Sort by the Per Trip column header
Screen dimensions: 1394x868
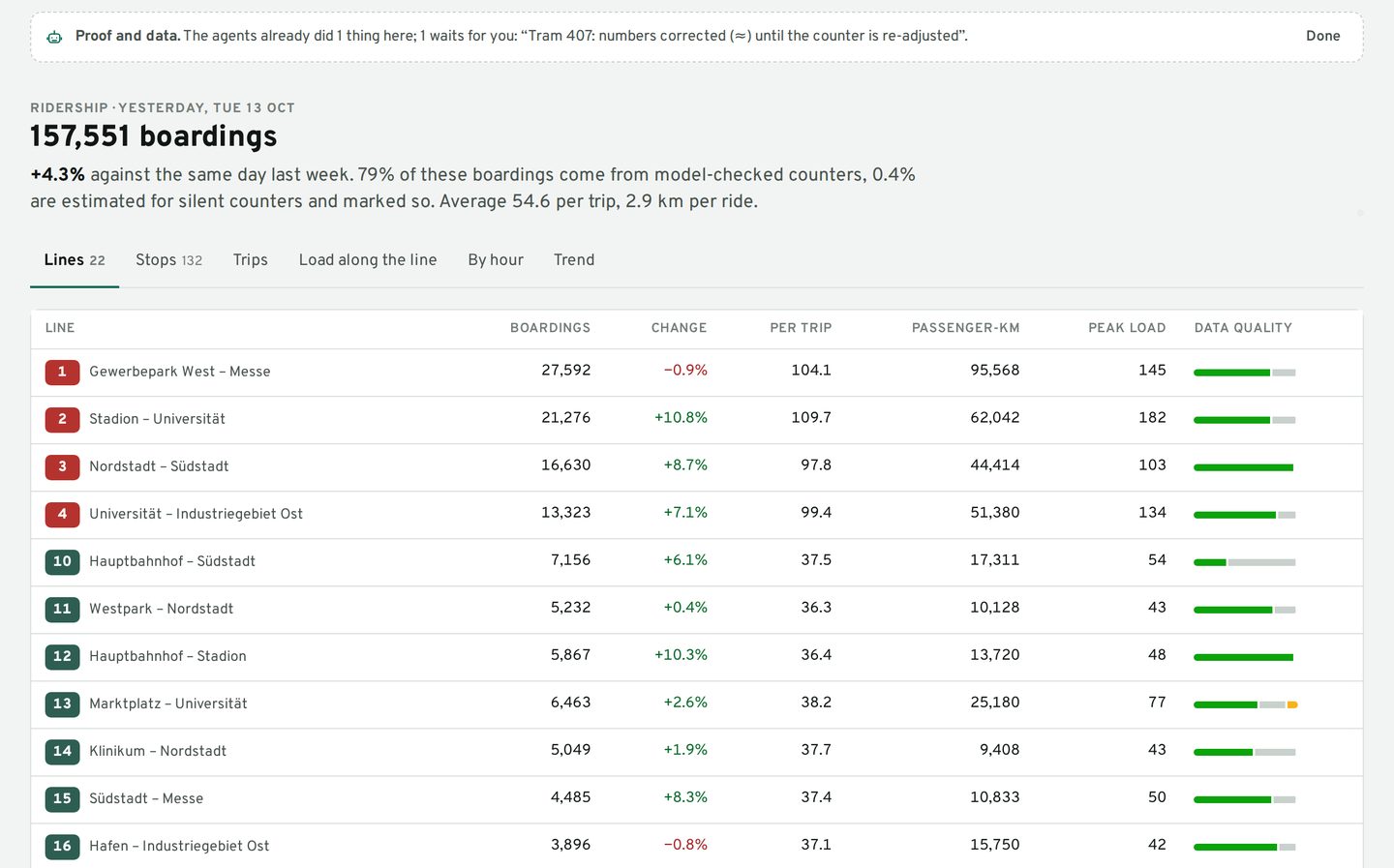tap(801, 328)
